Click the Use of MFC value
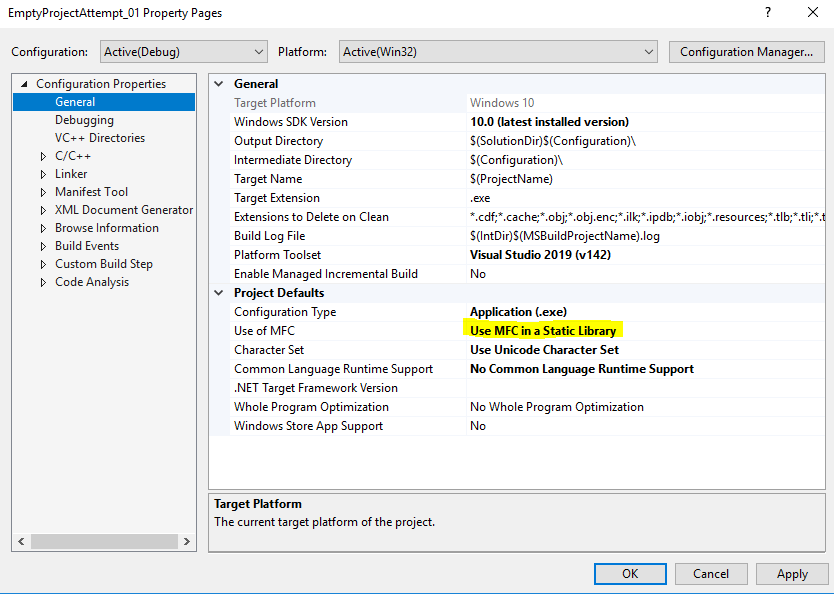 tap(543, 331)
